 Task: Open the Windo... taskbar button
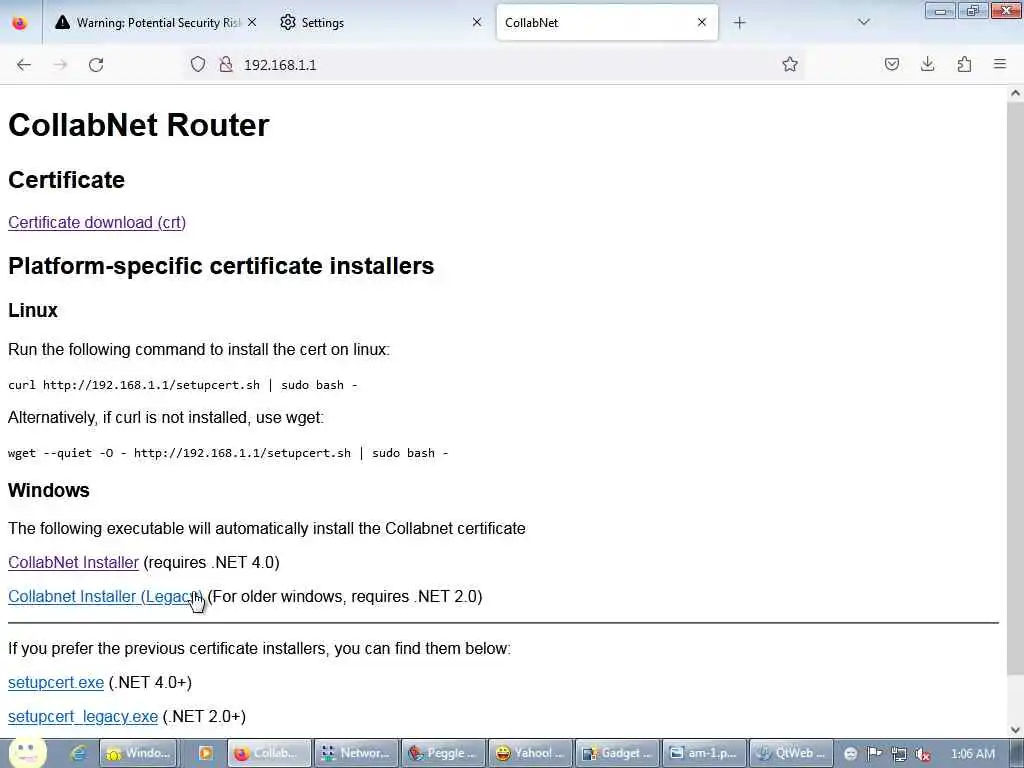(x=137, y=754)
